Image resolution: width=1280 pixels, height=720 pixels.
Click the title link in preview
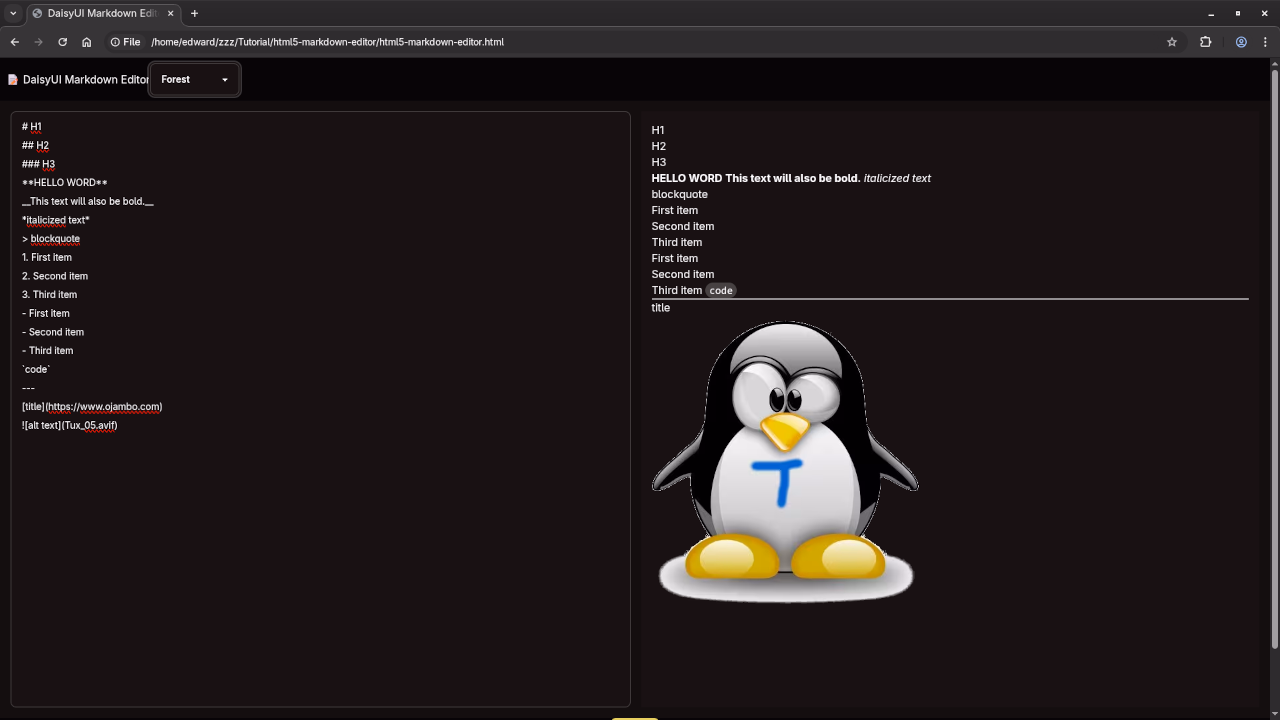coord(661,308)
